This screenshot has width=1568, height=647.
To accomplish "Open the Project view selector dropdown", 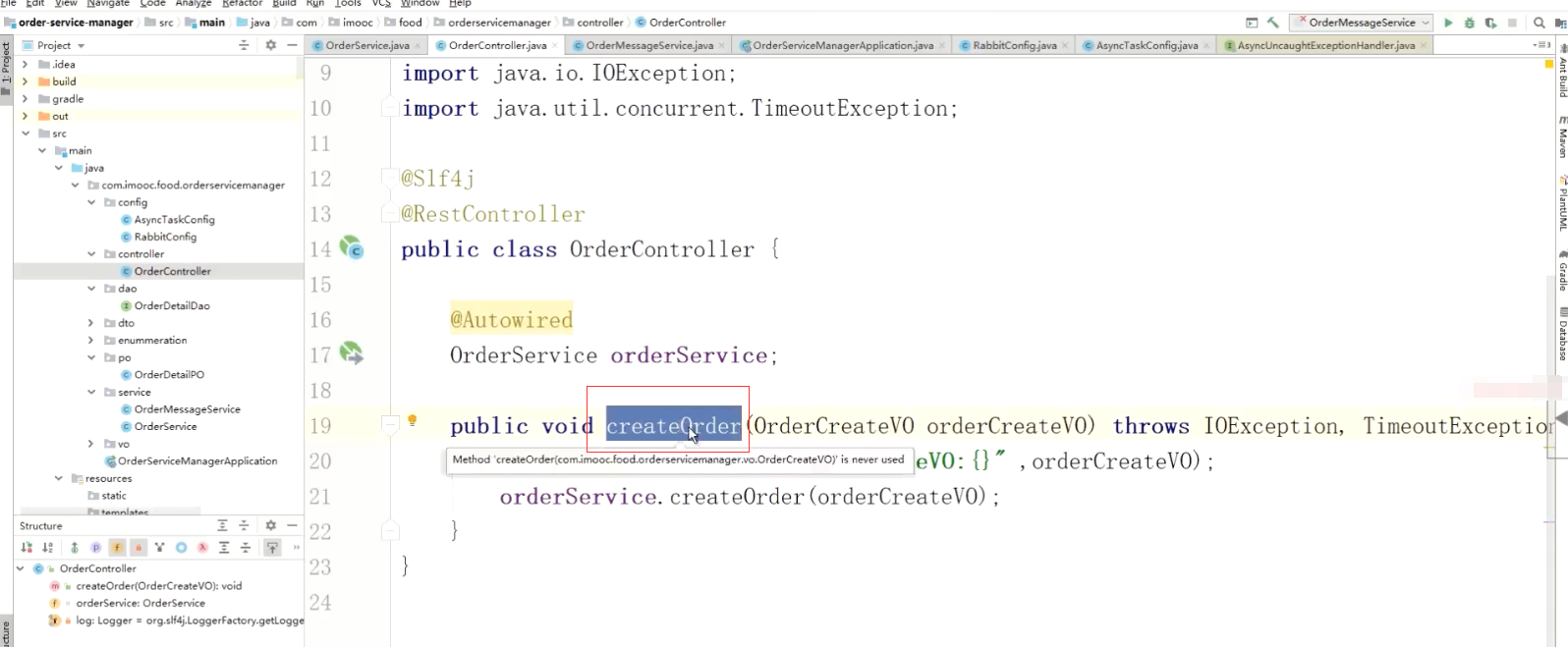I will coord(81,45).
